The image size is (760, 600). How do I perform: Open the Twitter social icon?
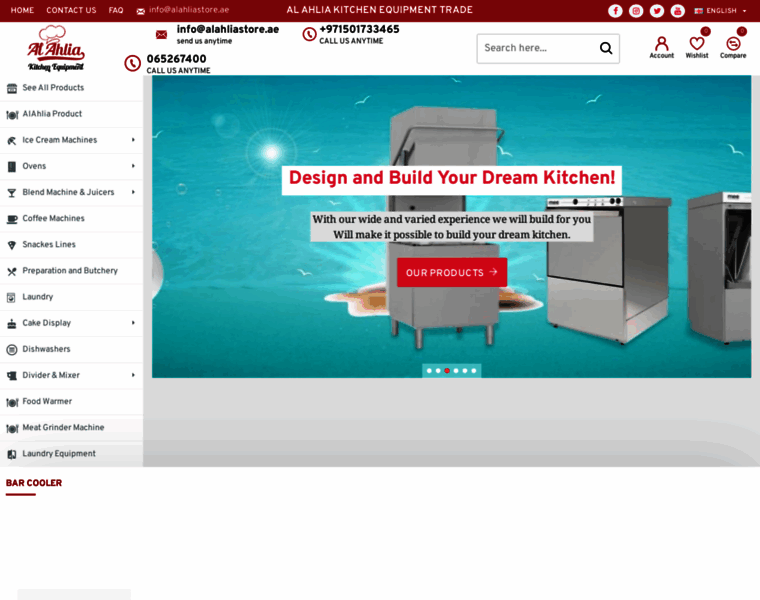click(657, 11)
